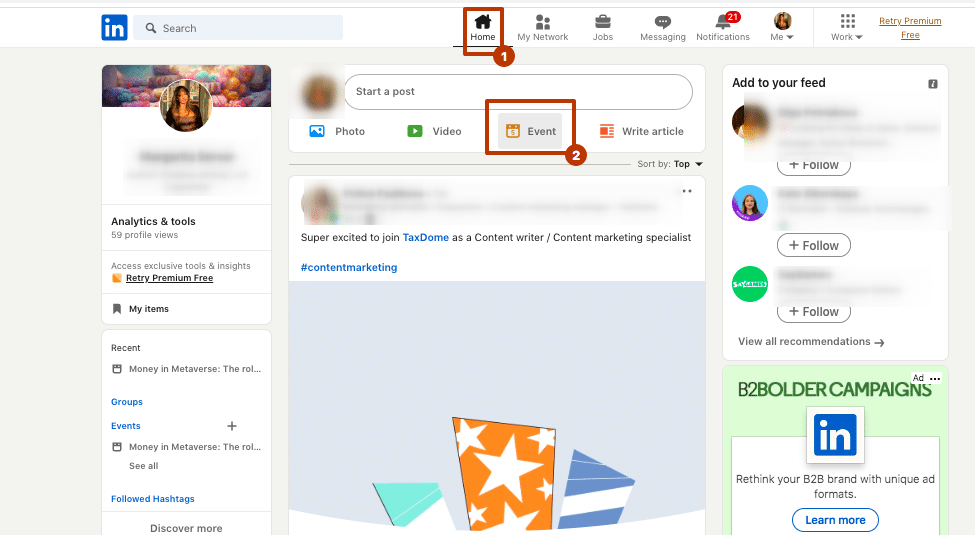Open the Jobs tab

click(x=603, y=29)
